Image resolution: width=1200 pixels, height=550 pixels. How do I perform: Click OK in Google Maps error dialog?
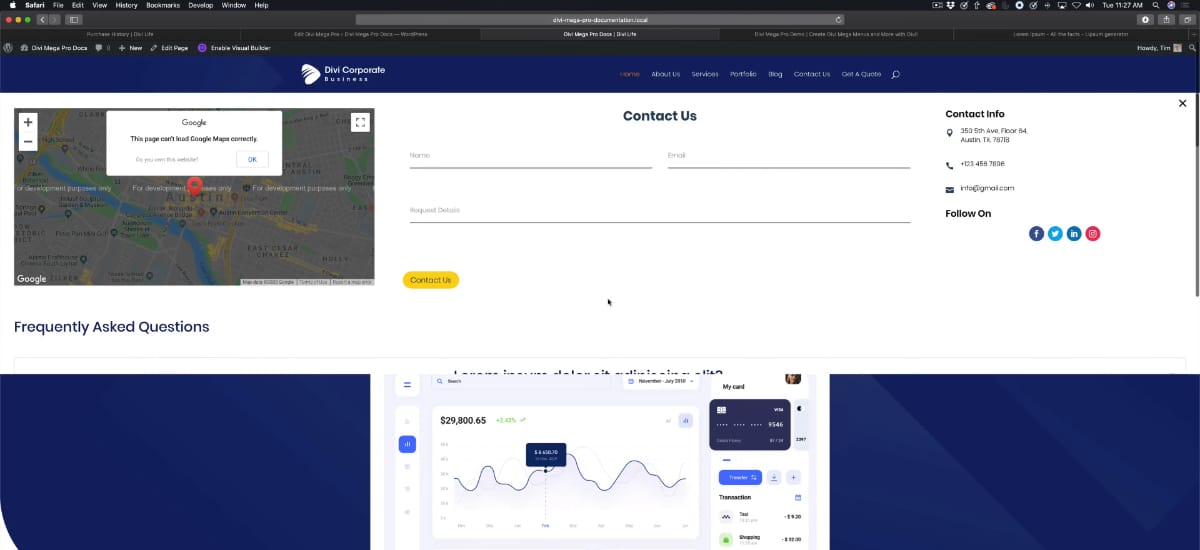click(252, 159)
